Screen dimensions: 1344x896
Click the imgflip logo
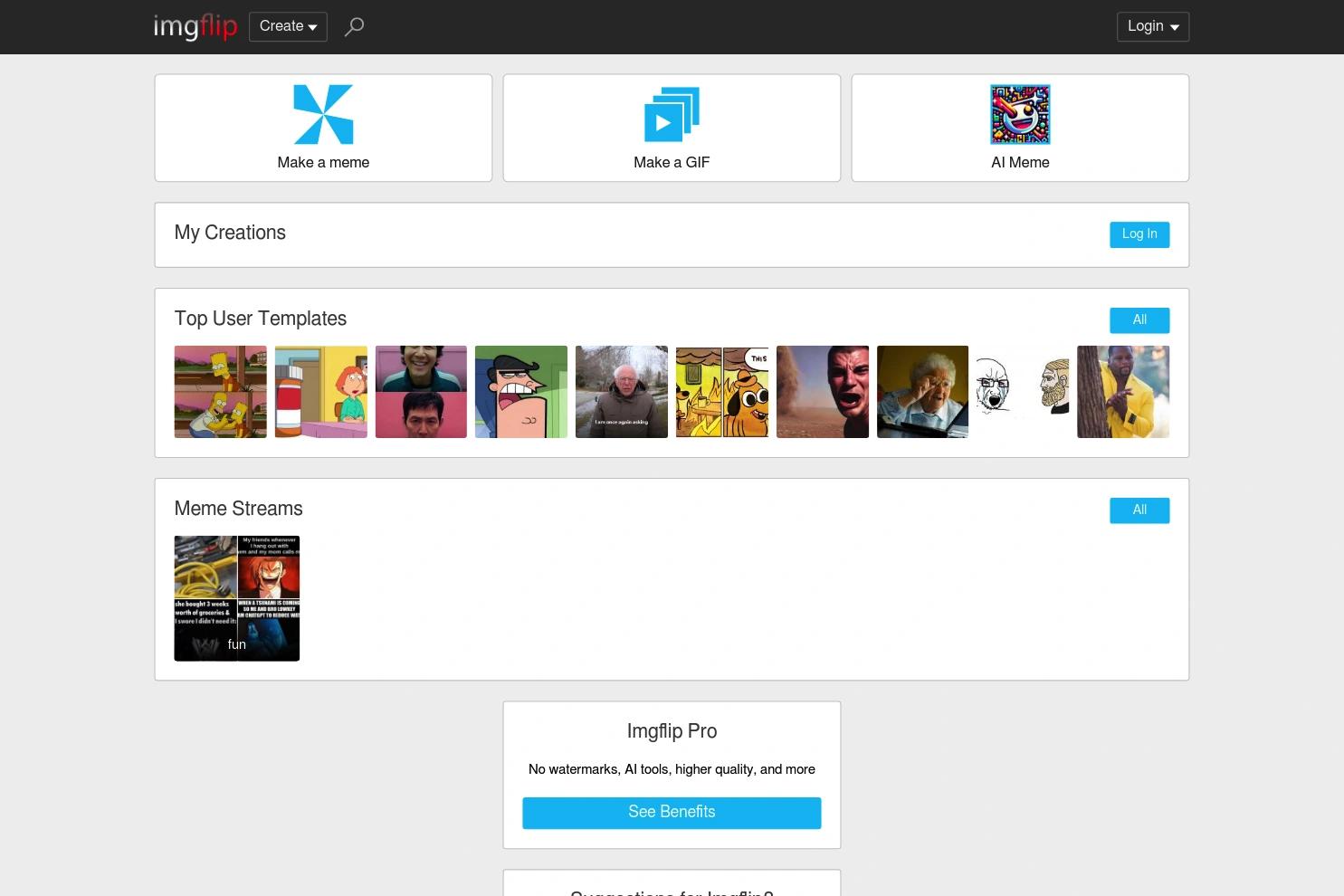point(195,27)
